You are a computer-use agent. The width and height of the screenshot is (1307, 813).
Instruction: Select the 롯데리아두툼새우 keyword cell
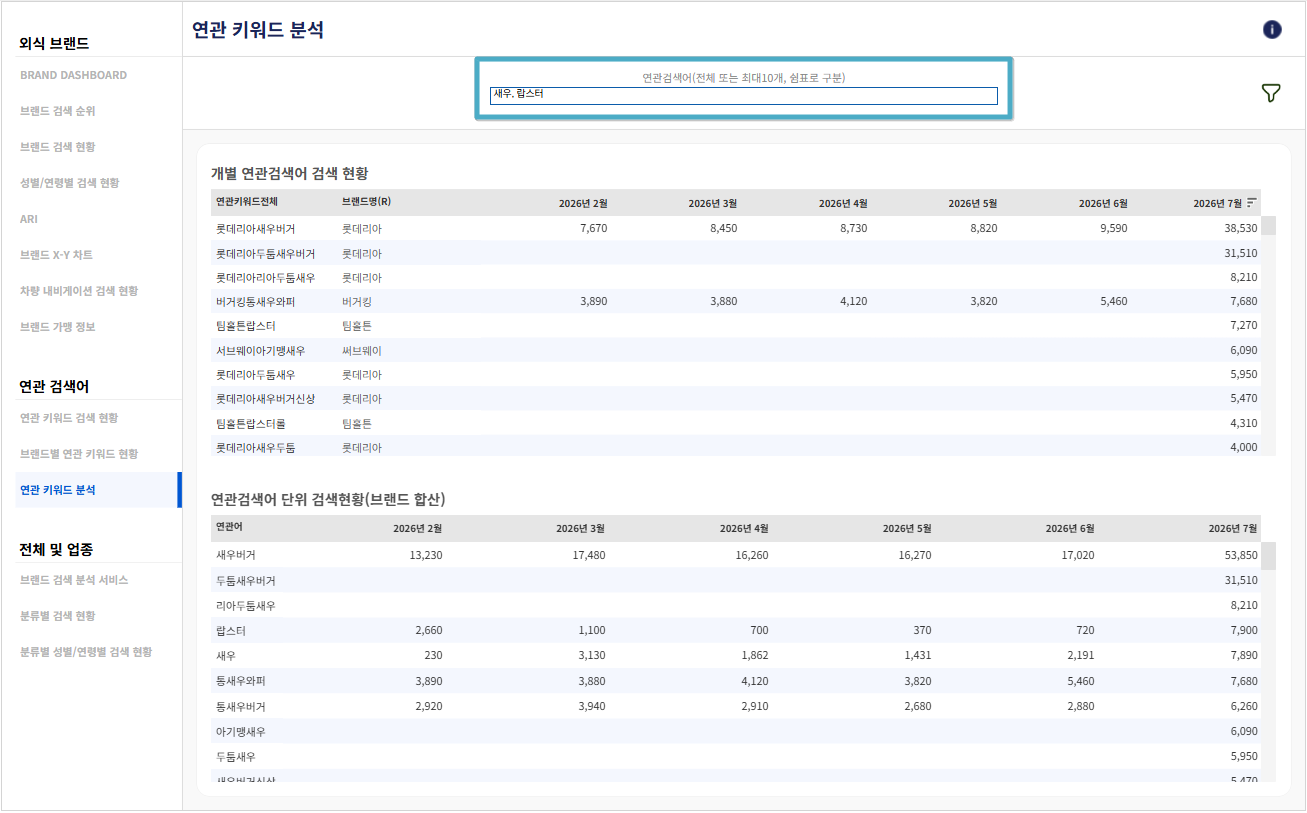tap(255, 374)
